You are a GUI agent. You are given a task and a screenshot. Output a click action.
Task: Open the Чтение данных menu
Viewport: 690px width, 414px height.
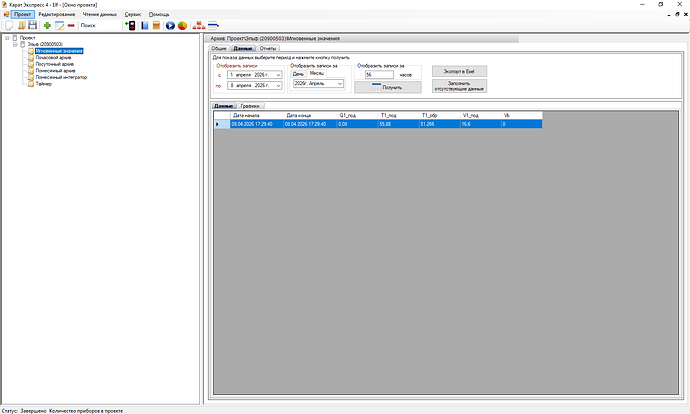click(x=100, y=14)
